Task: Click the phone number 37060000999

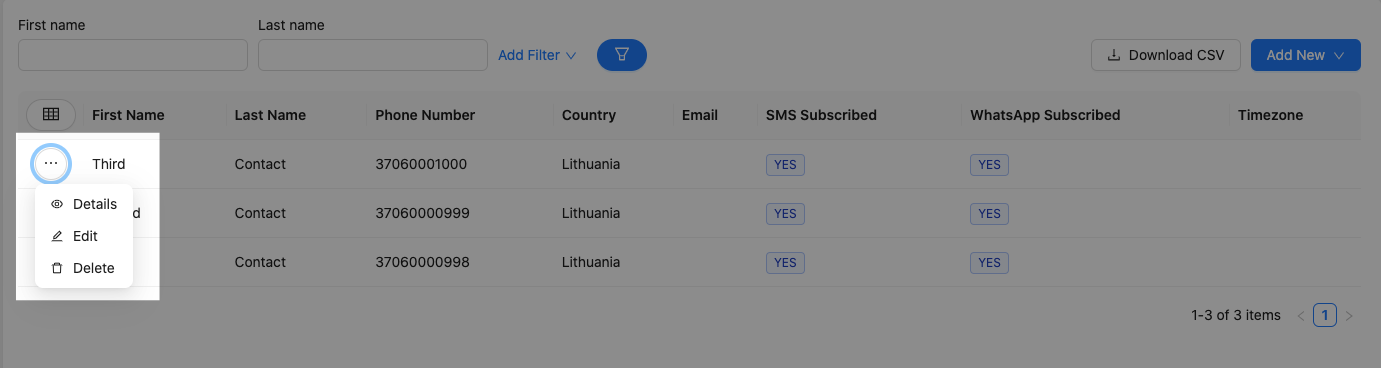Action: [422, 213]
